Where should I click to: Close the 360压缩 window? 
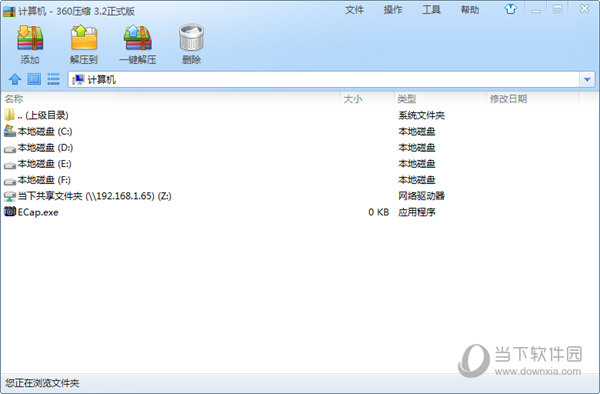tap(584, 9)
